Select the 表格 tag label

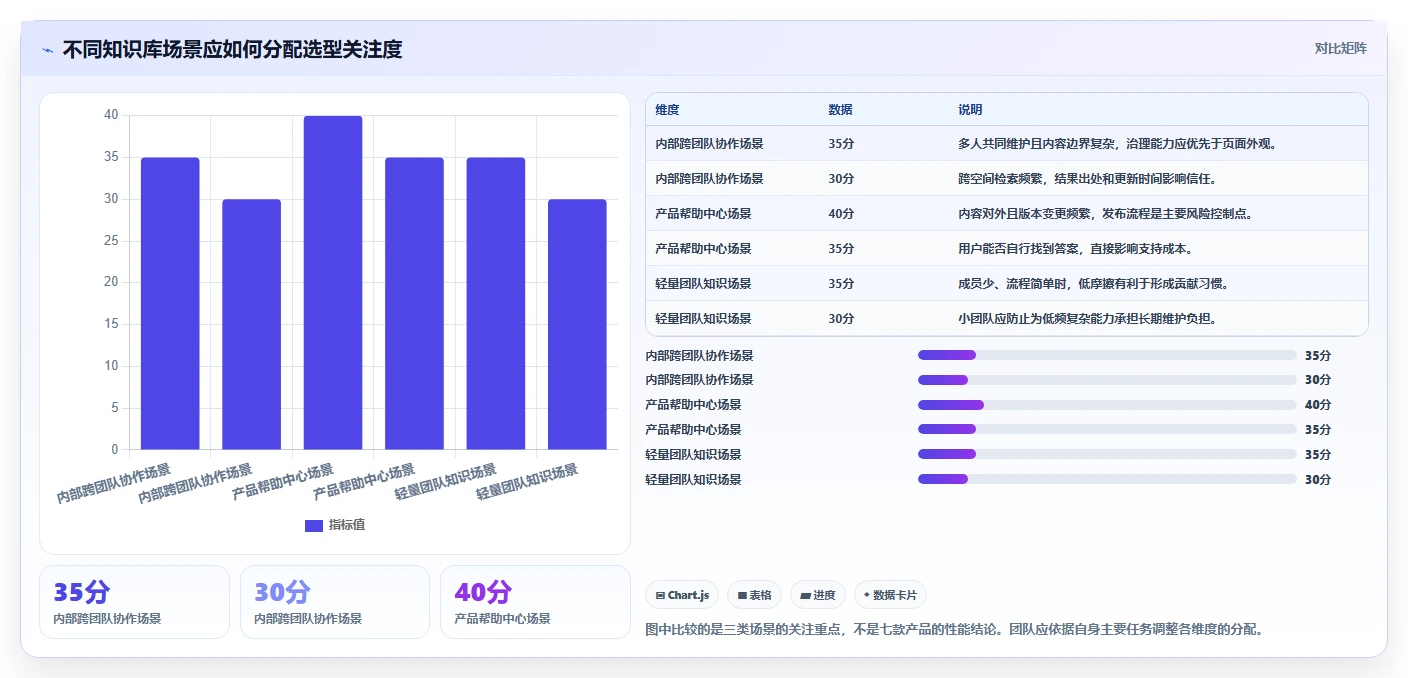coord(760,595)
